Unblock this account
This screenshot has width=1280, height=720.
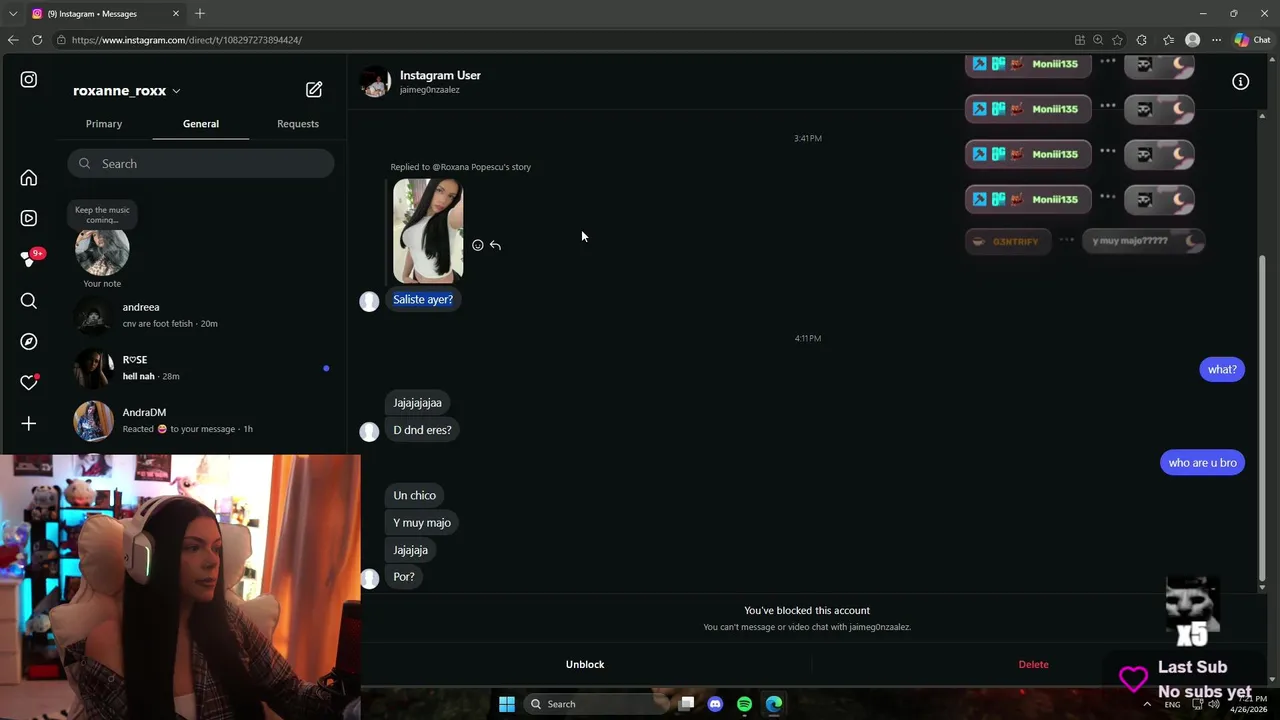click(x=585, y=664)
